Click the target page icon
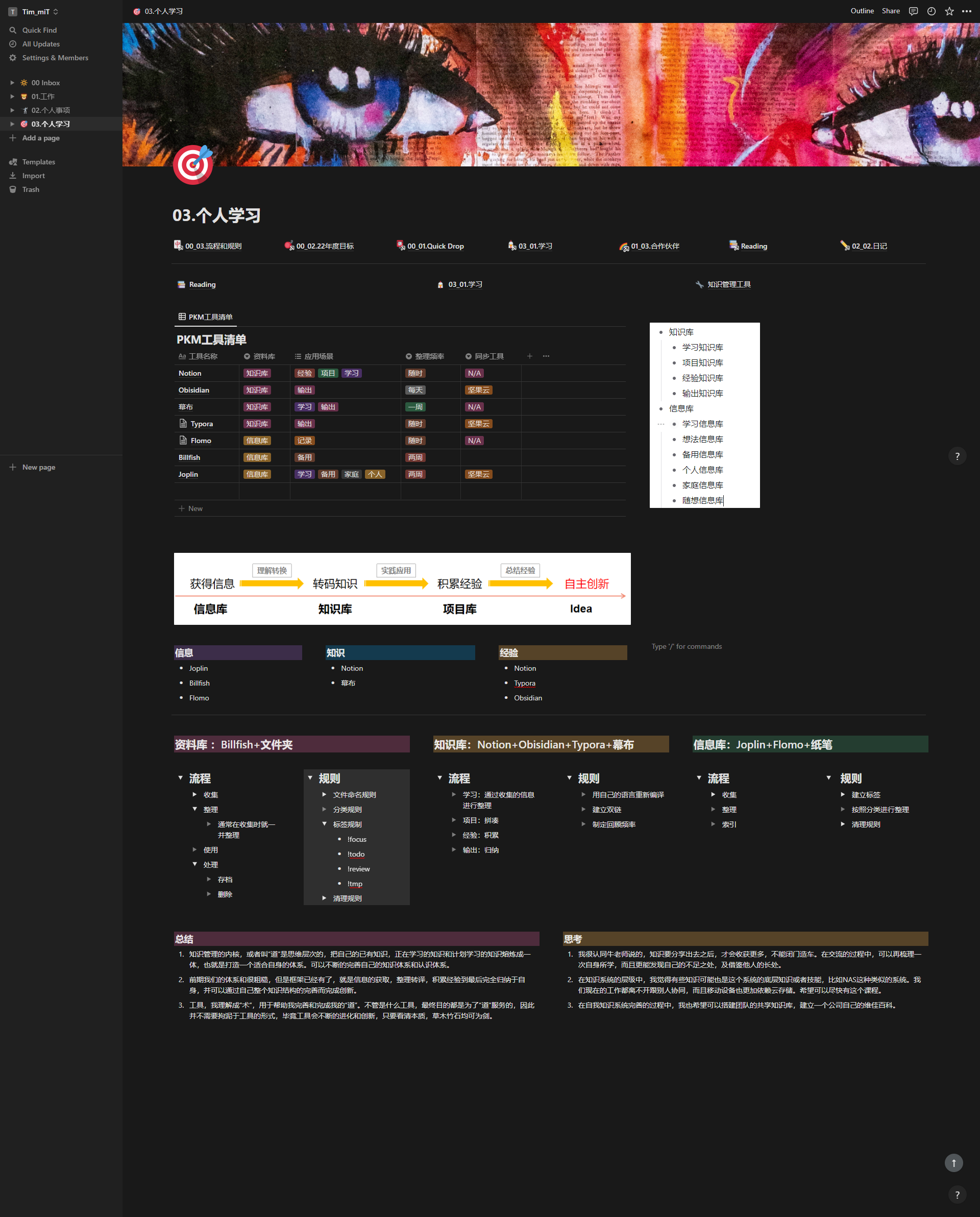The image size is (980, 1217). [x=193, y=164]
